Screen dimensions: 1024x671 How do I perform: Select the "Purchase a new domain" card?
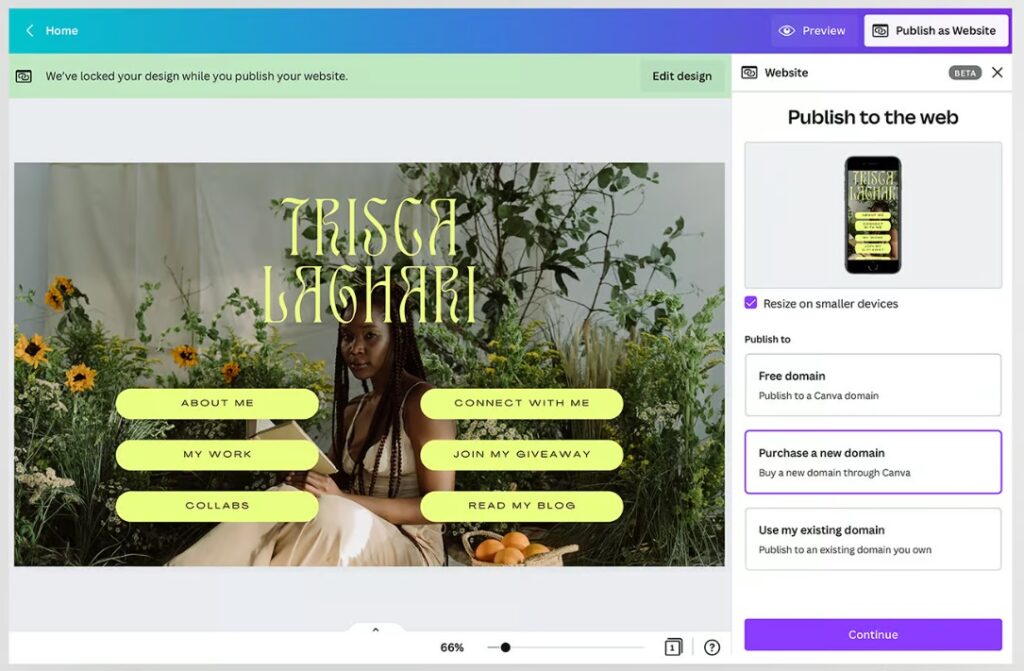(x=872, y=462)
